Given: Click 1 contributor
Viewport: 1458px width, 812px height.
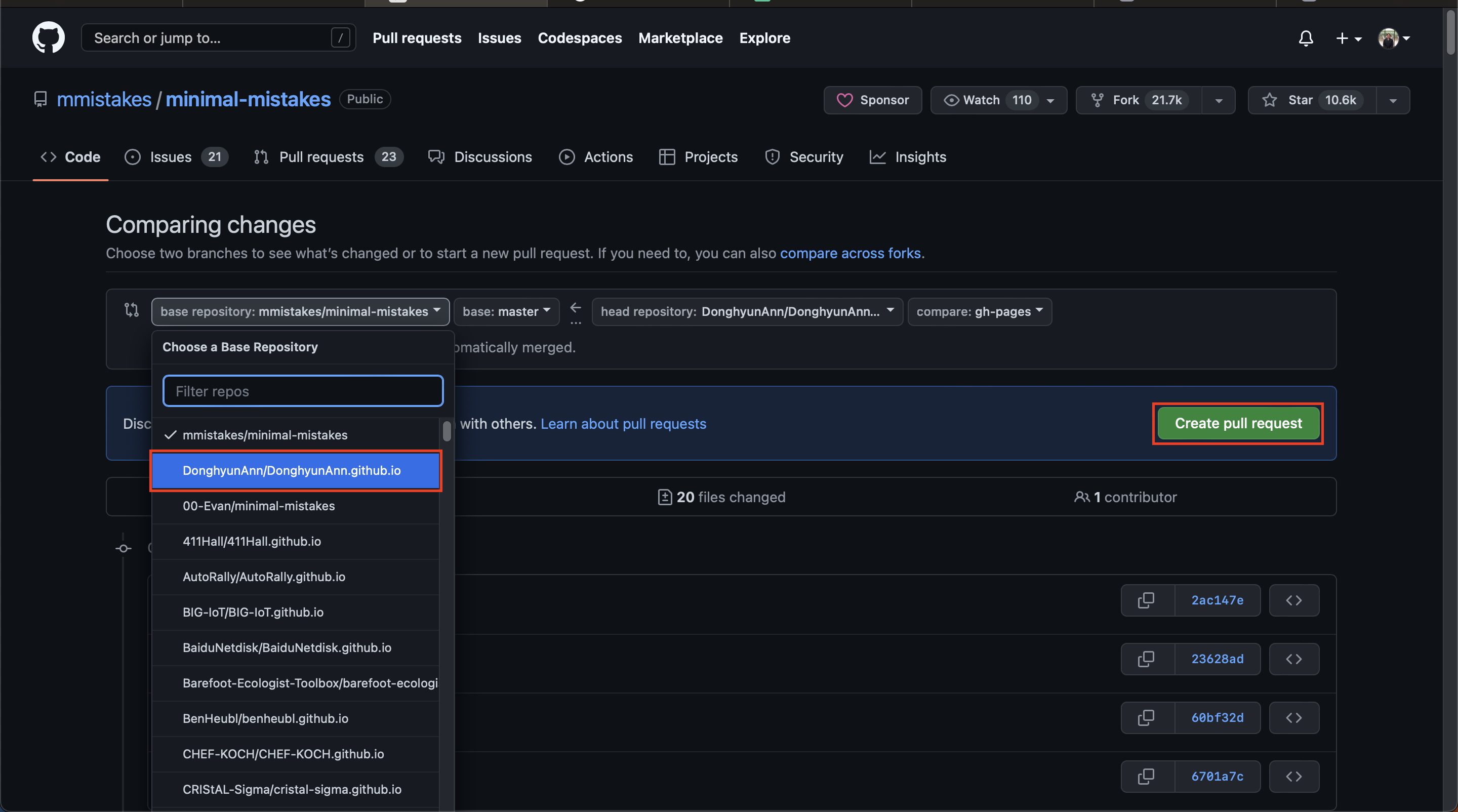Looking at the screenshot, I should 1125,497.
